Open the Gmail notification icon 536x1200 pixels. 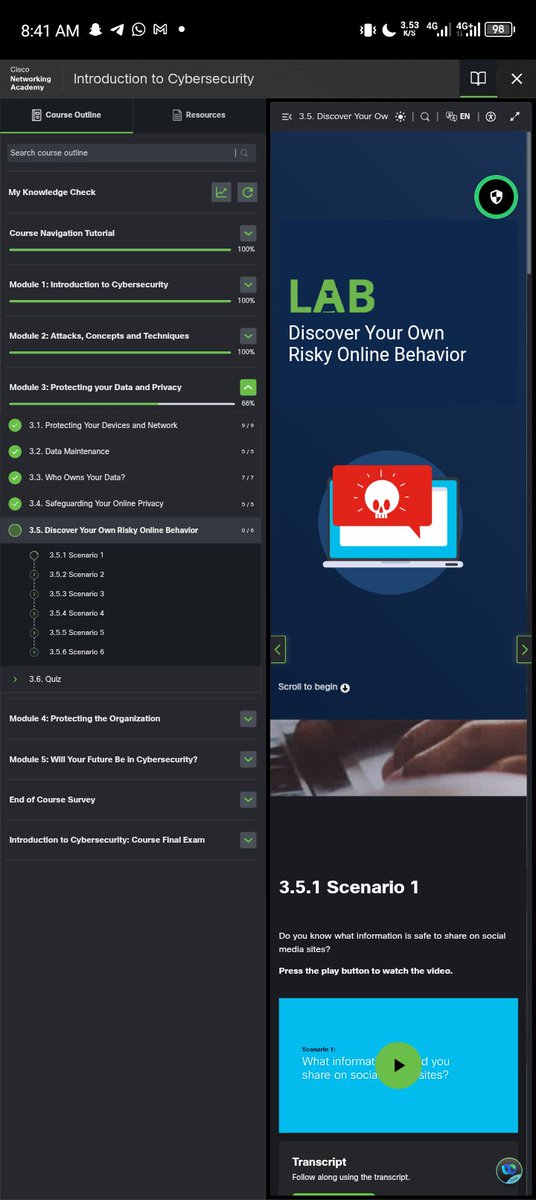(160, 30)
